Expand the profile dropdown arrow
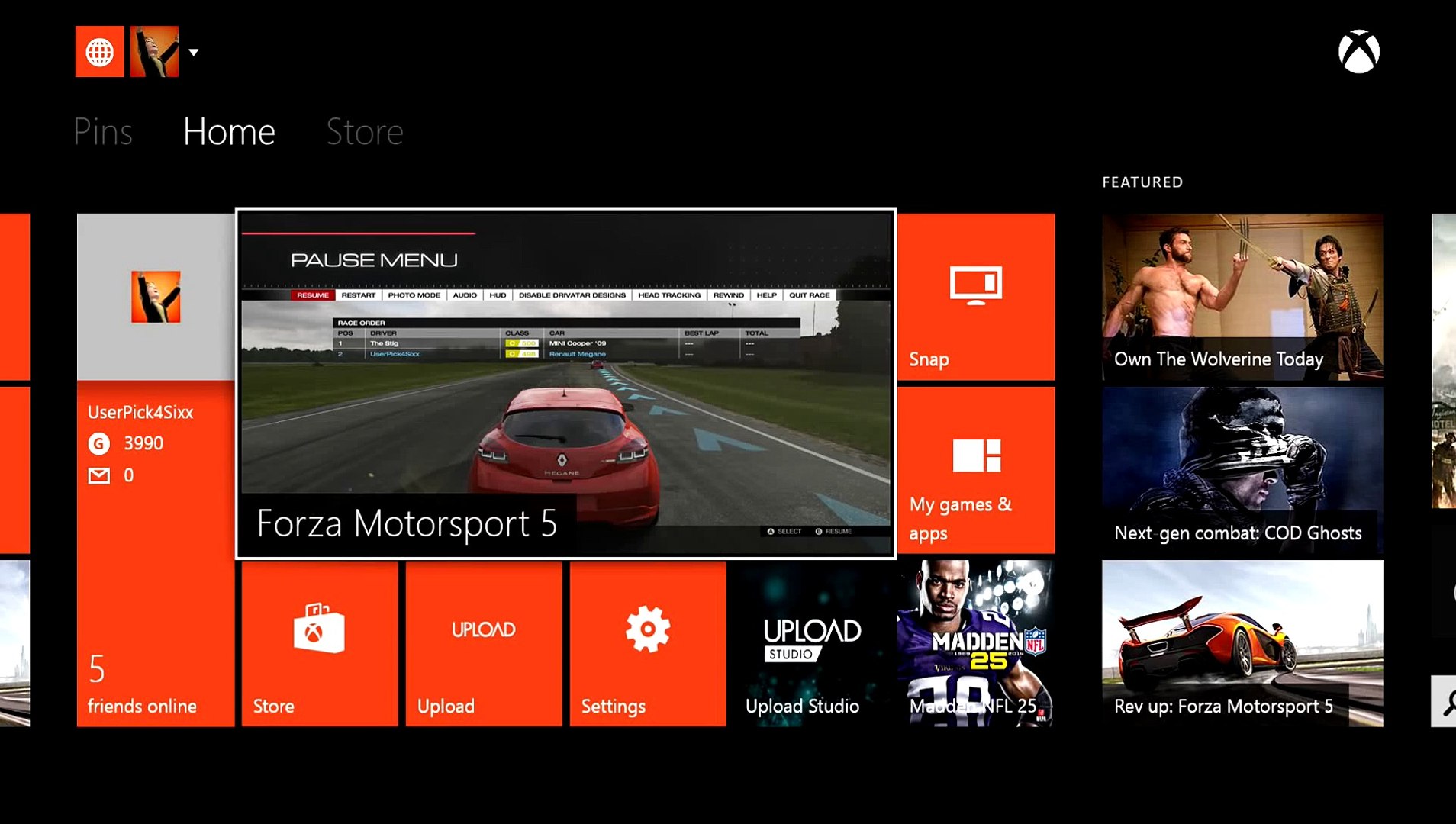This screenshot has height=824, width=1456. coord(194,53)
